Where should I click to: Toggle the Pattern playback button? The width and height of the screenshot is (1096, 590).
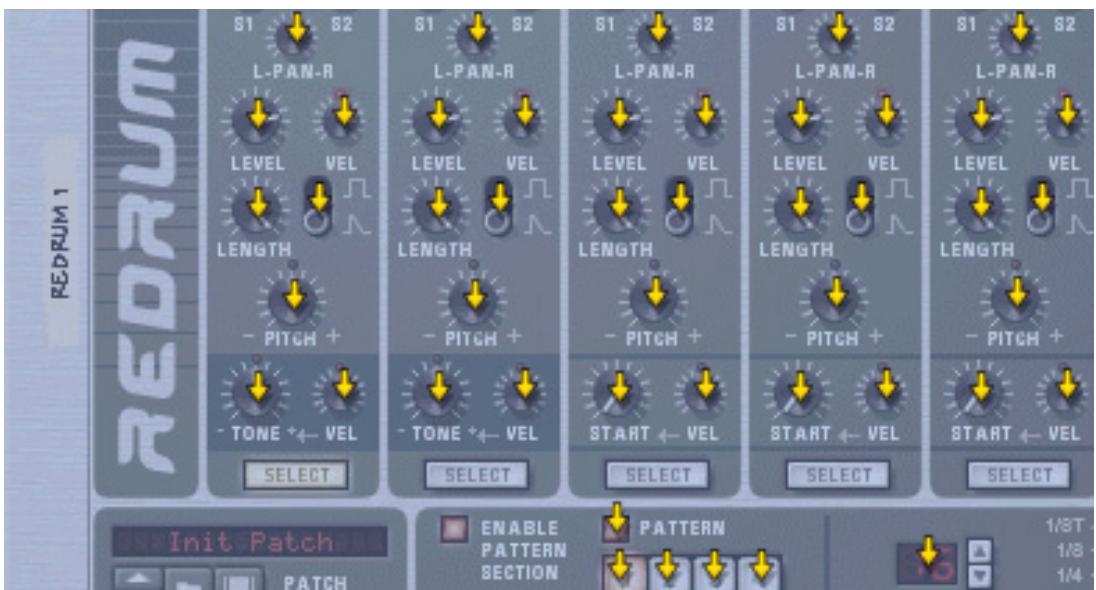(617, 530)
